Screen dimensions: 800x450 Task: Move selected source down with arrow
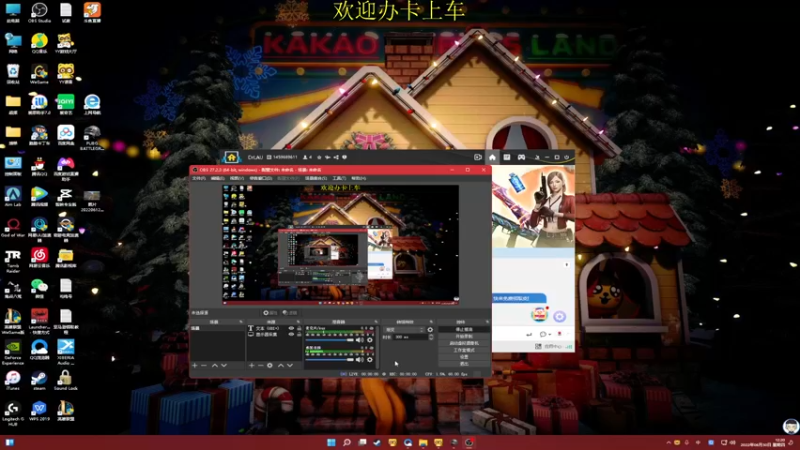coord(290,365)
